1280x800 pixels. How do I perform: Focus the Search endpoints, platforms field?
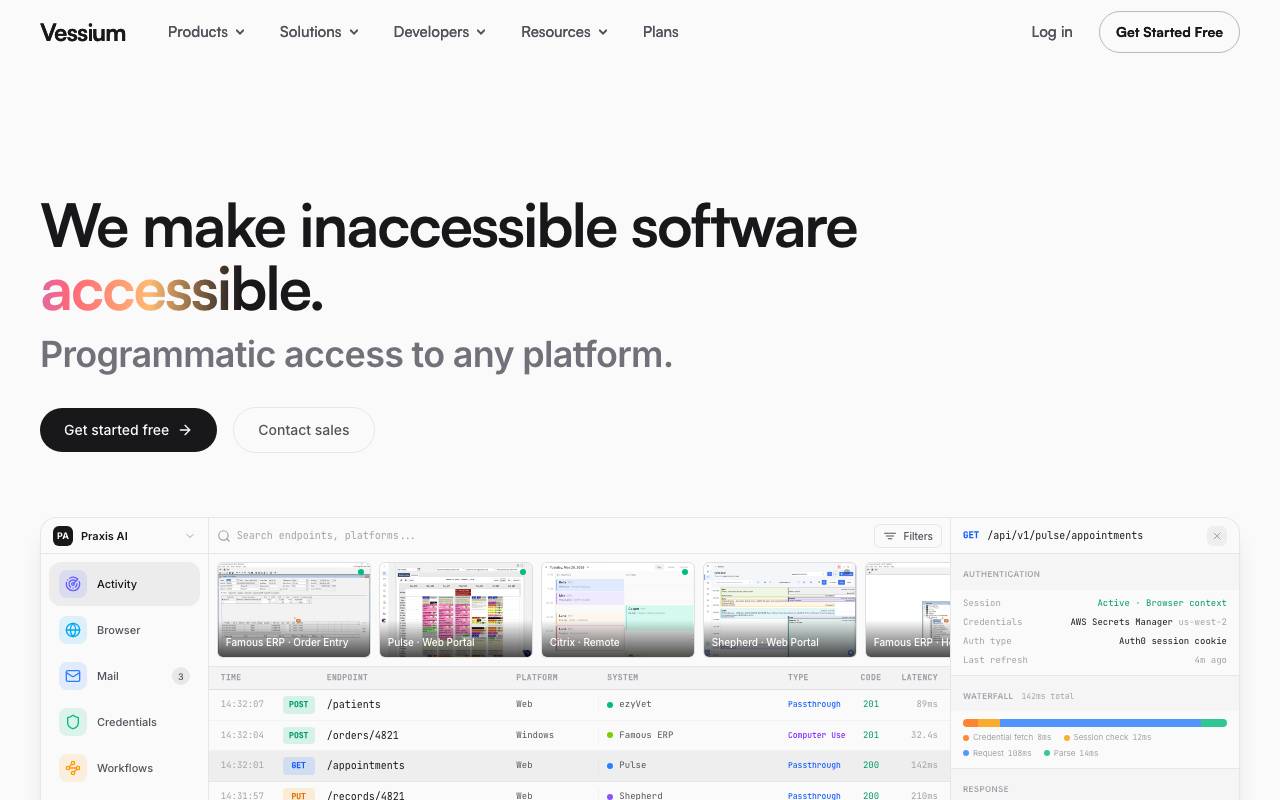[540, 536]
